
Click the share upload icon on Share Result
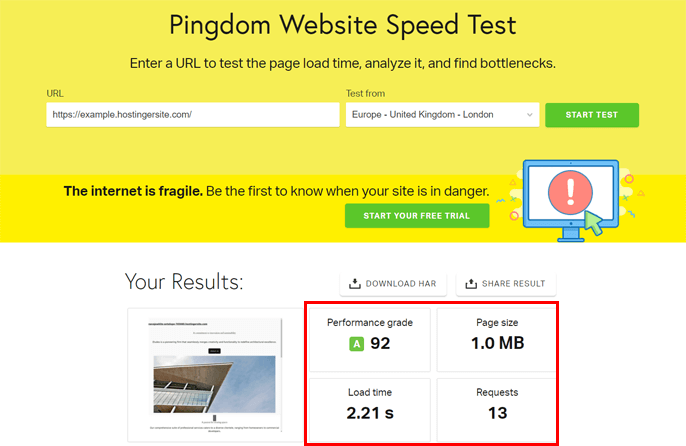point(471,284)
